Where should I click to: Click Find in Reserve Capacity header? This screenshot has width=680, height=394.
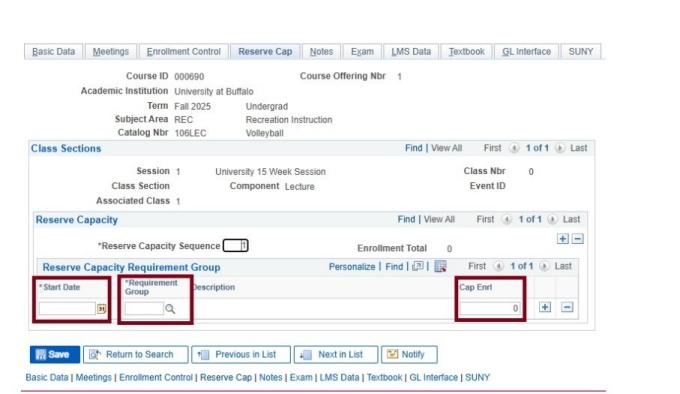(406, 219)
